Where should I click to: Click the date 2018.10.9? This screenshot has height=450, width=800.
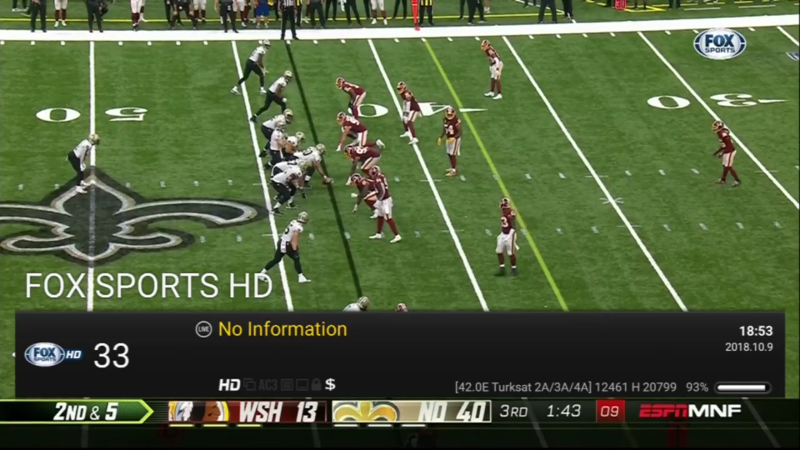click(749, 347)
